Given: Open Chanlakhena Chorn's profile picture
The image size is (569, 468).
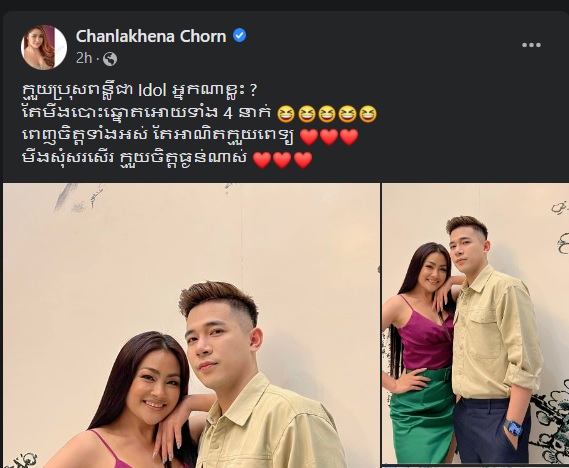Looking at the screenshot, I should pyautogui.click(x=44, y=47).
